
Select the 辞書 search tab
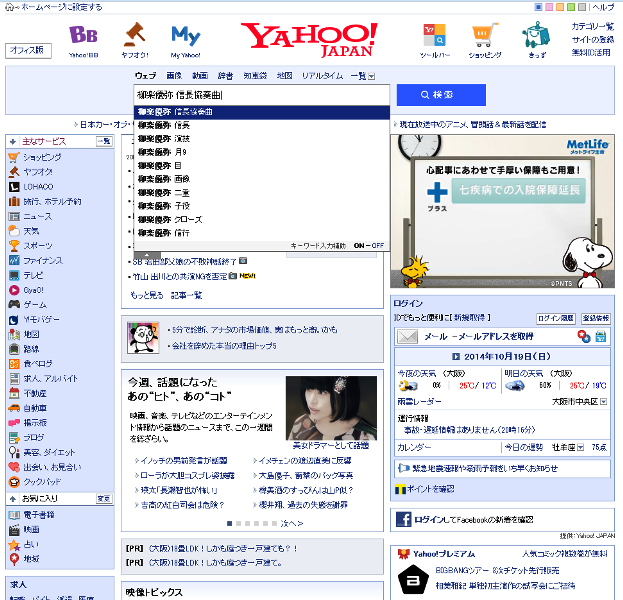pos(225,75)
